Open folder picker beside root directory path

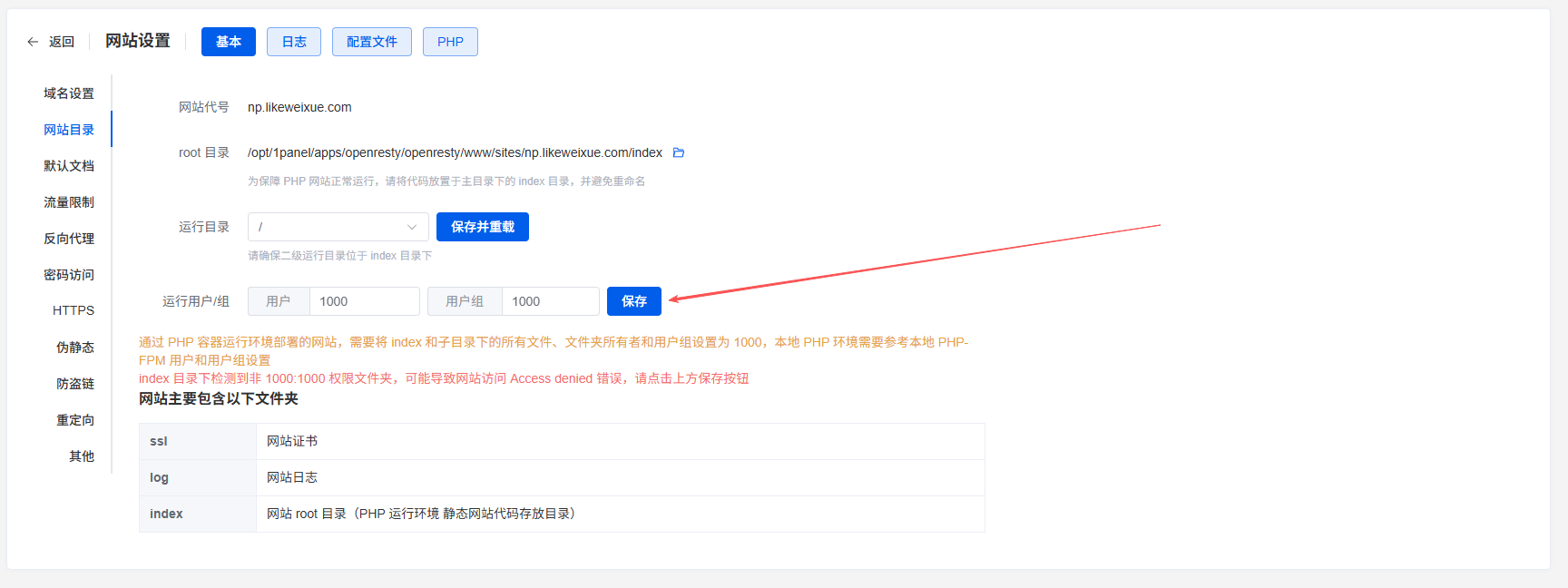click(x=678, y=152)
